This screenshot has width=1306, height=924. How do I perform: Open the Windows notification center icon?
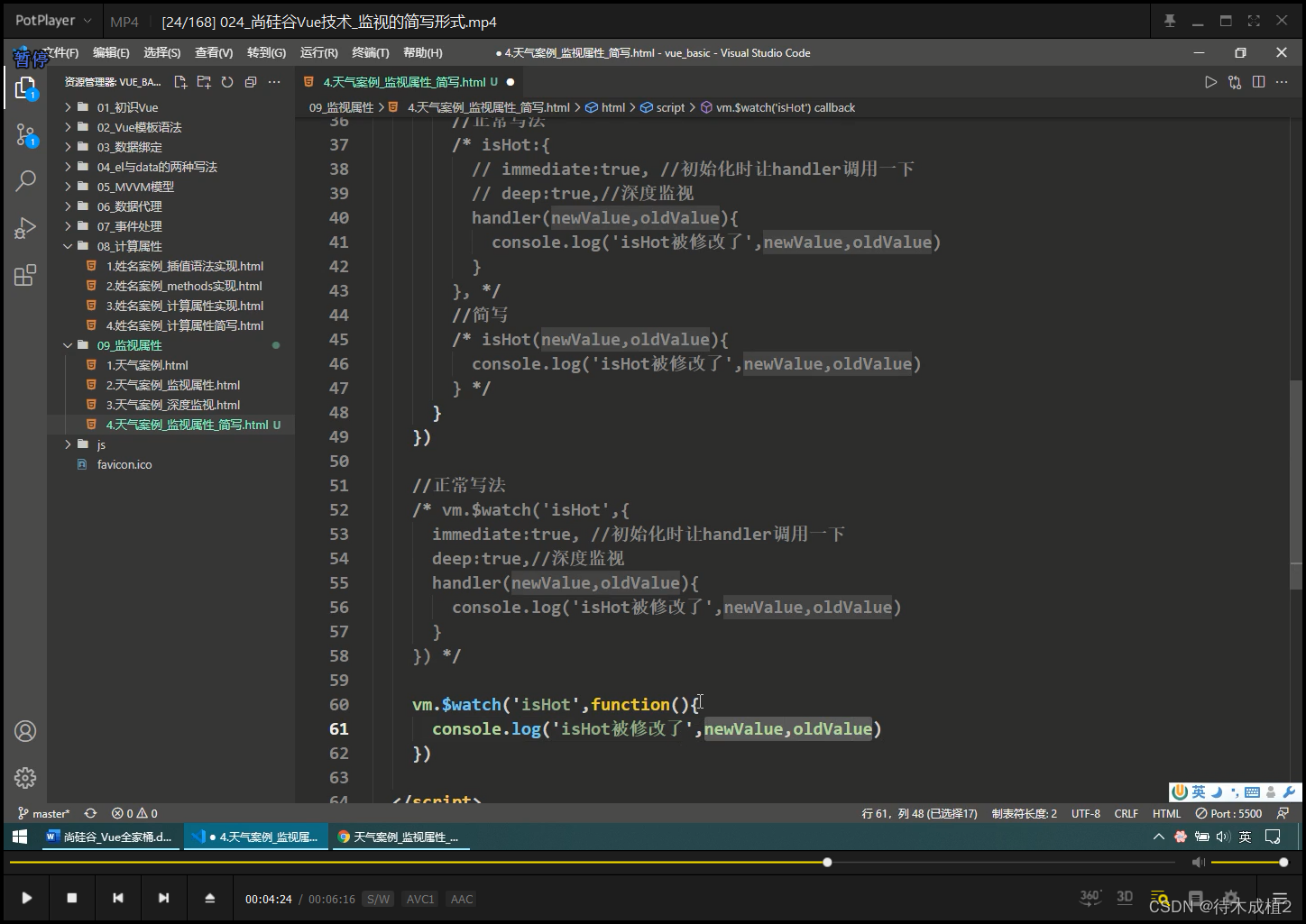click(x=1273, y=837)
